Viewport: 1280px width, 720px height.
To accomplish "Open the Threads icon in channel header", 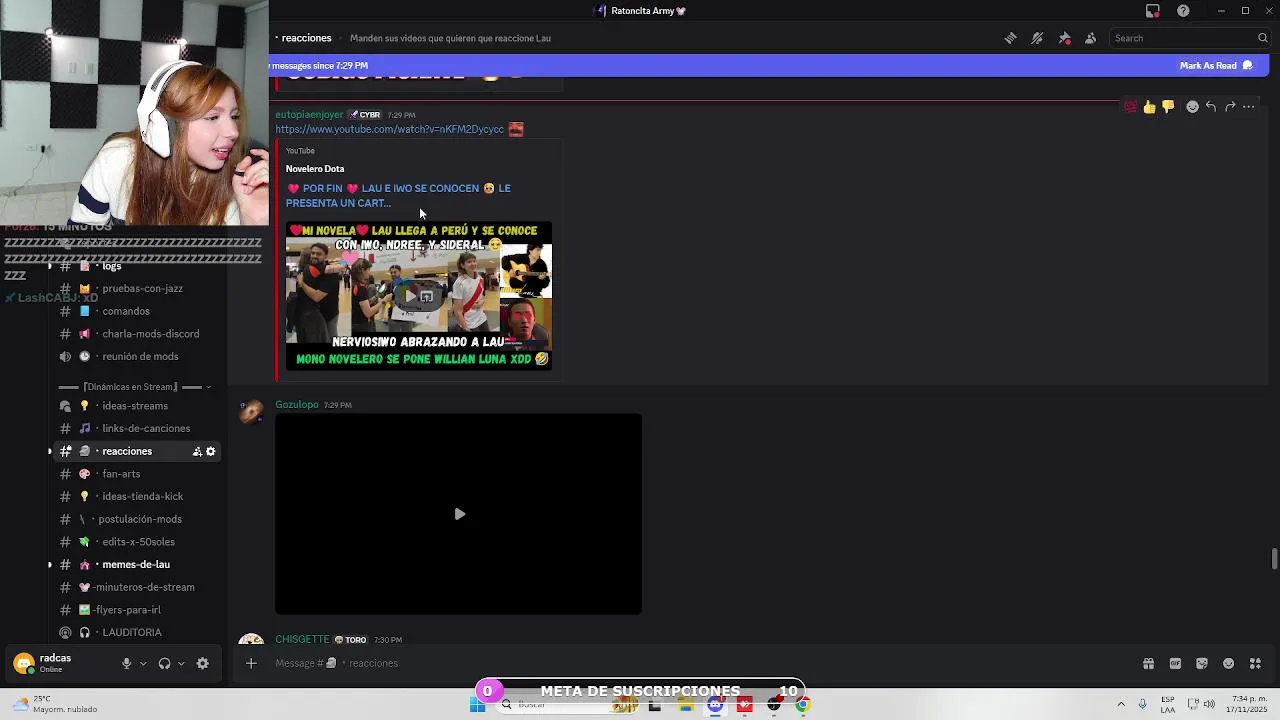I will click(1011, 38).
